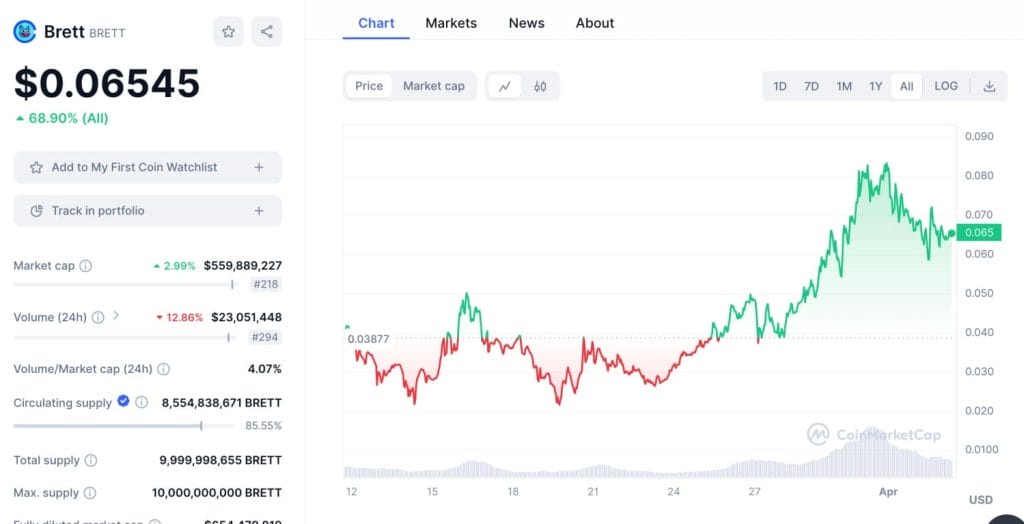The width and height of the screenshot is (1024, 524).
Task: Click the info icon beside Market cap
Action: [86, 266]
